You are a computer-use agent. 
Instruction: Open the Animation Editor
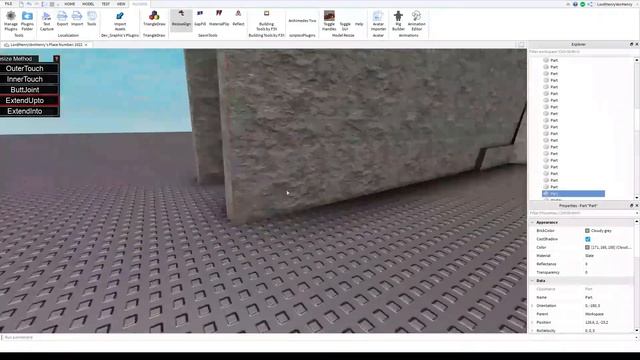coord(416,21)
